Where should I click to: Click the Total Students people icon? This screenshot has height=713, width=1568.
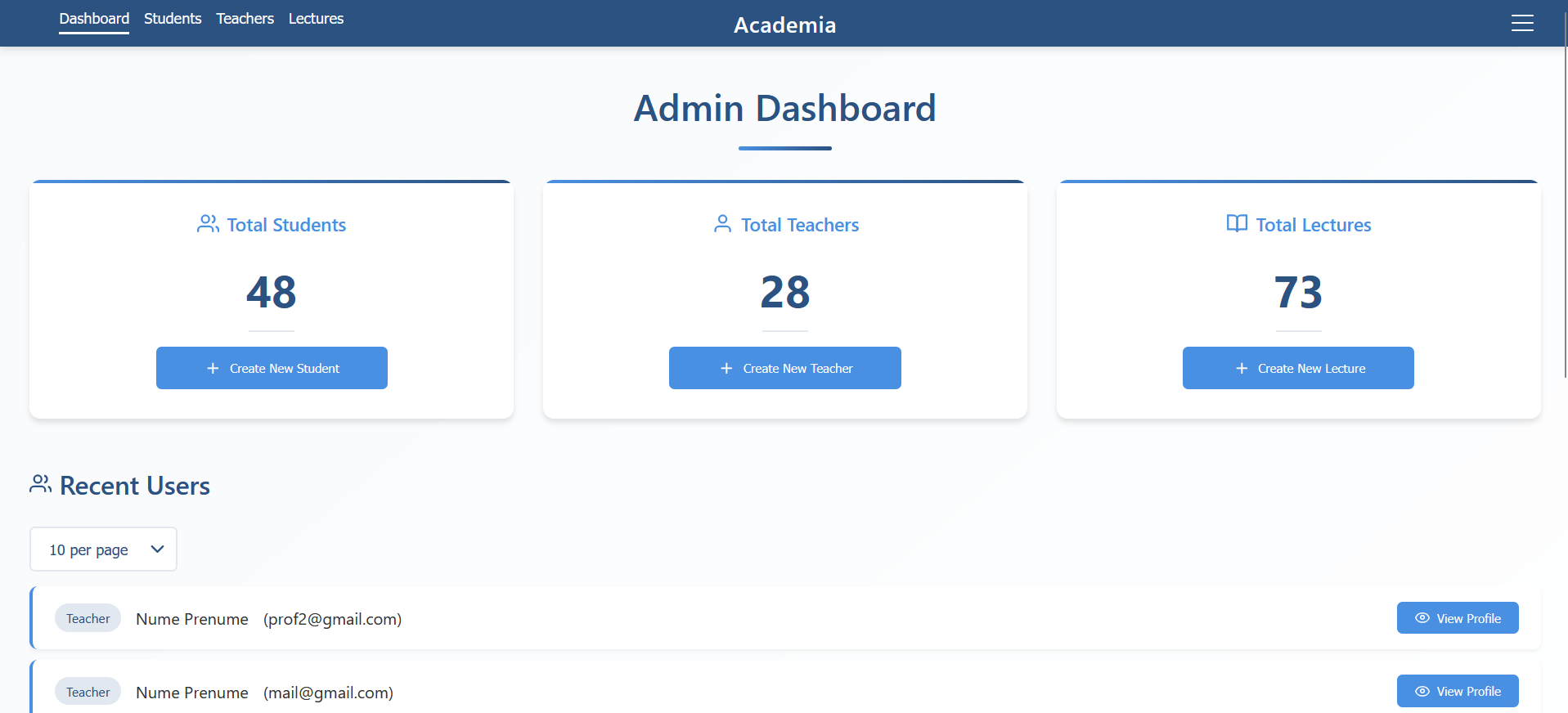pos(208,224)
